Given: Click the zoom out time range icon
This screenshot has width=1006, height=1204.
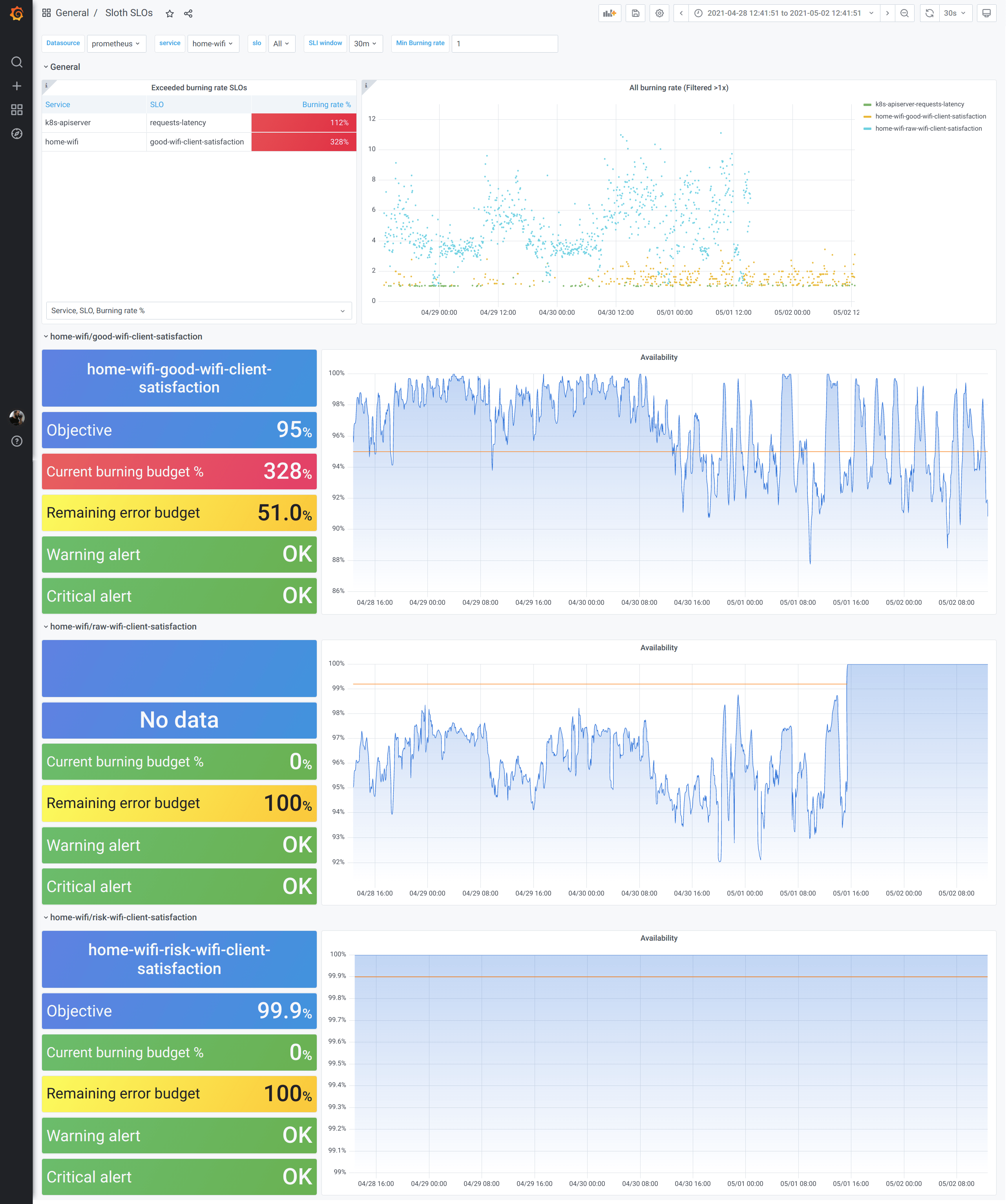Looking at the screenshot, I should coord(904,13).
